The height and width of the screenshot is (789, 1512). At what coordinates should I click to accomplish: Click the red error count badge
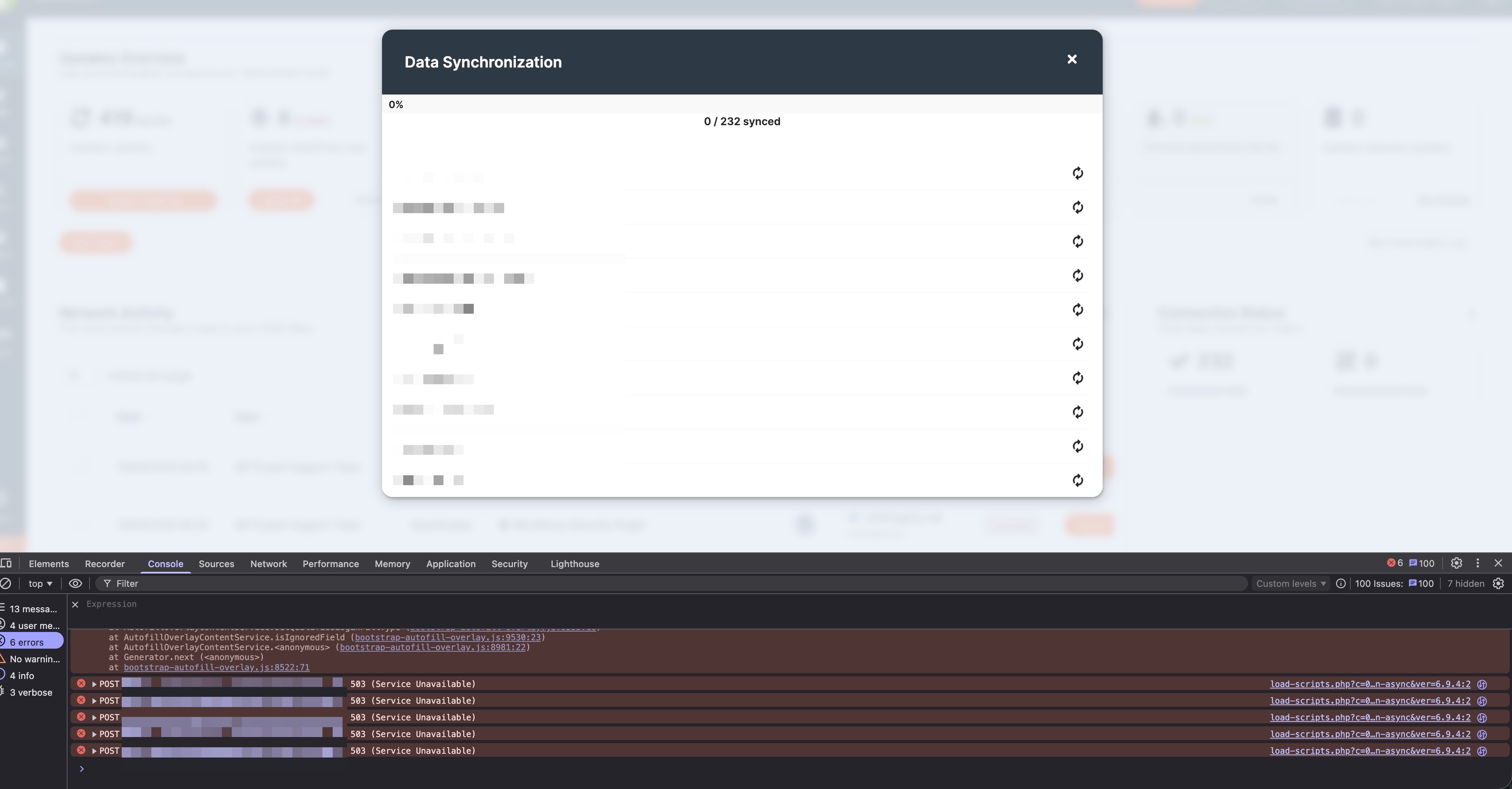(1395, 563)
